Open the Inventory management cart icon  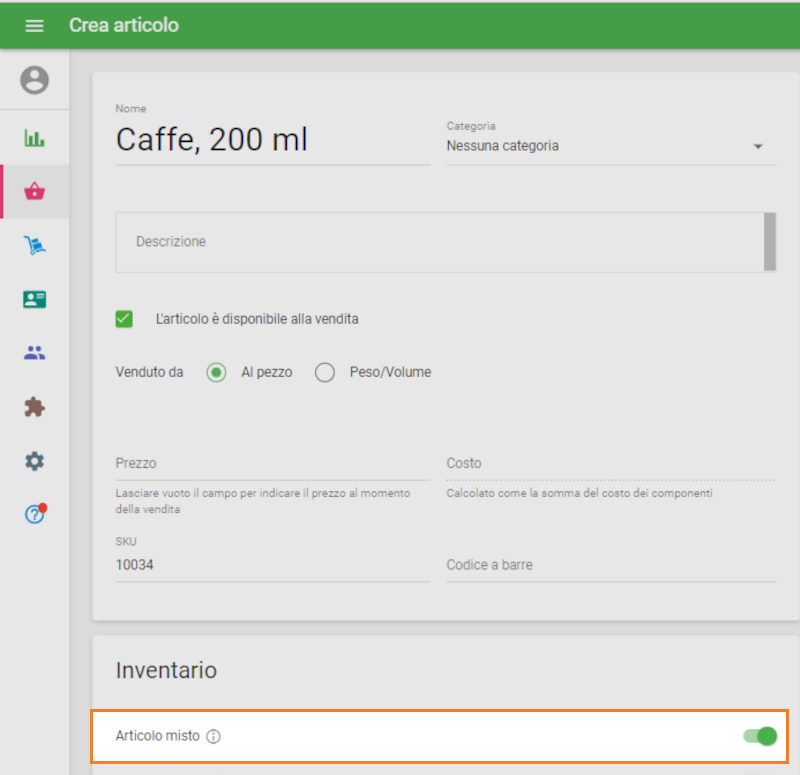34,246
